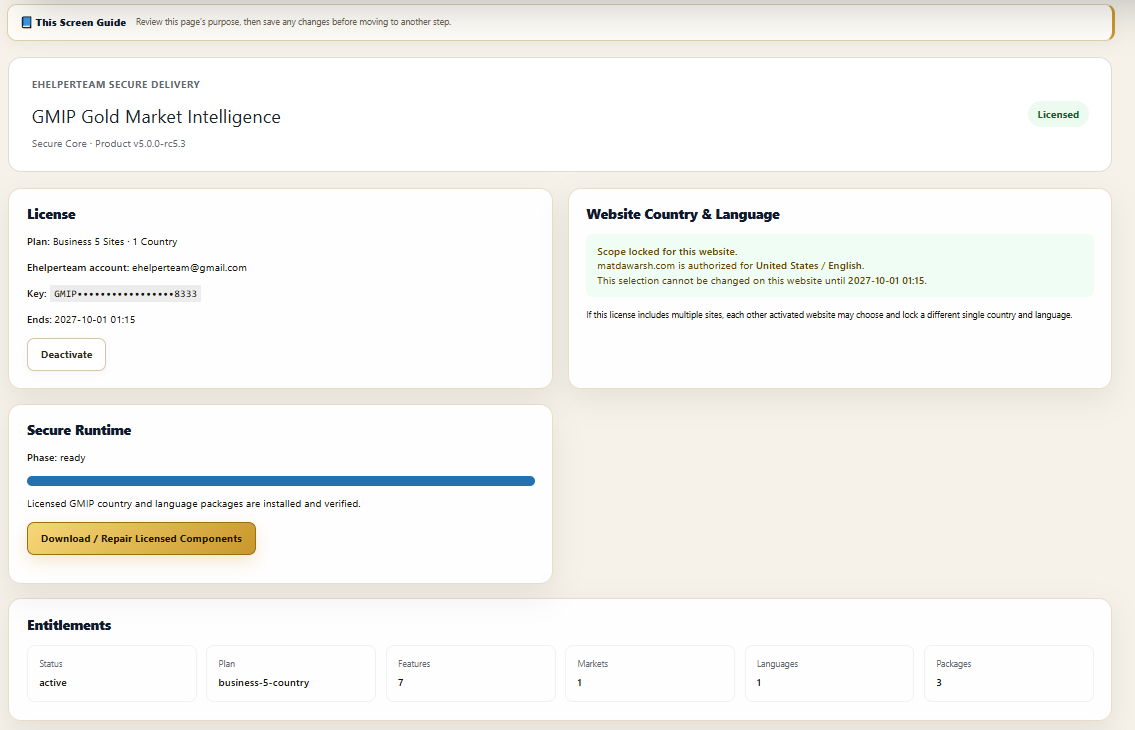
Task: Click the Entitlements section heading
Action: [69, 625]
